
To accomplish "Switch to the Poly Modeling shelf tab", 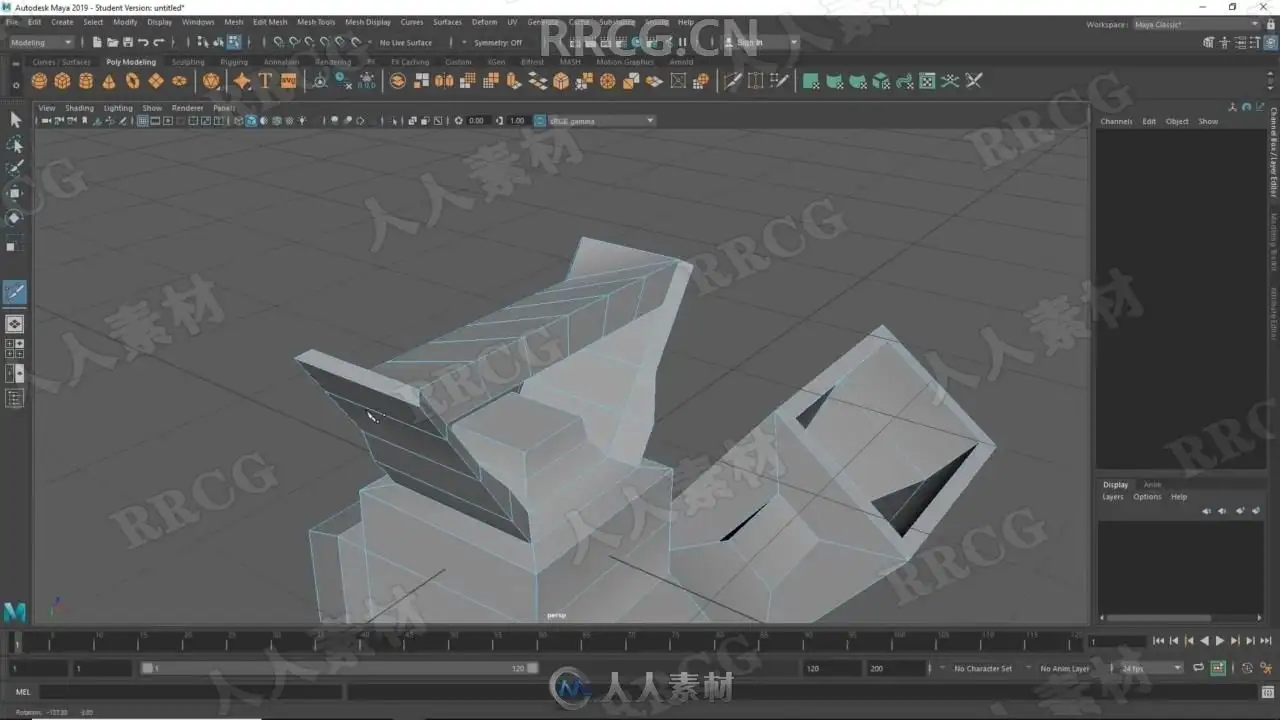I will click(x=131, y=62).
